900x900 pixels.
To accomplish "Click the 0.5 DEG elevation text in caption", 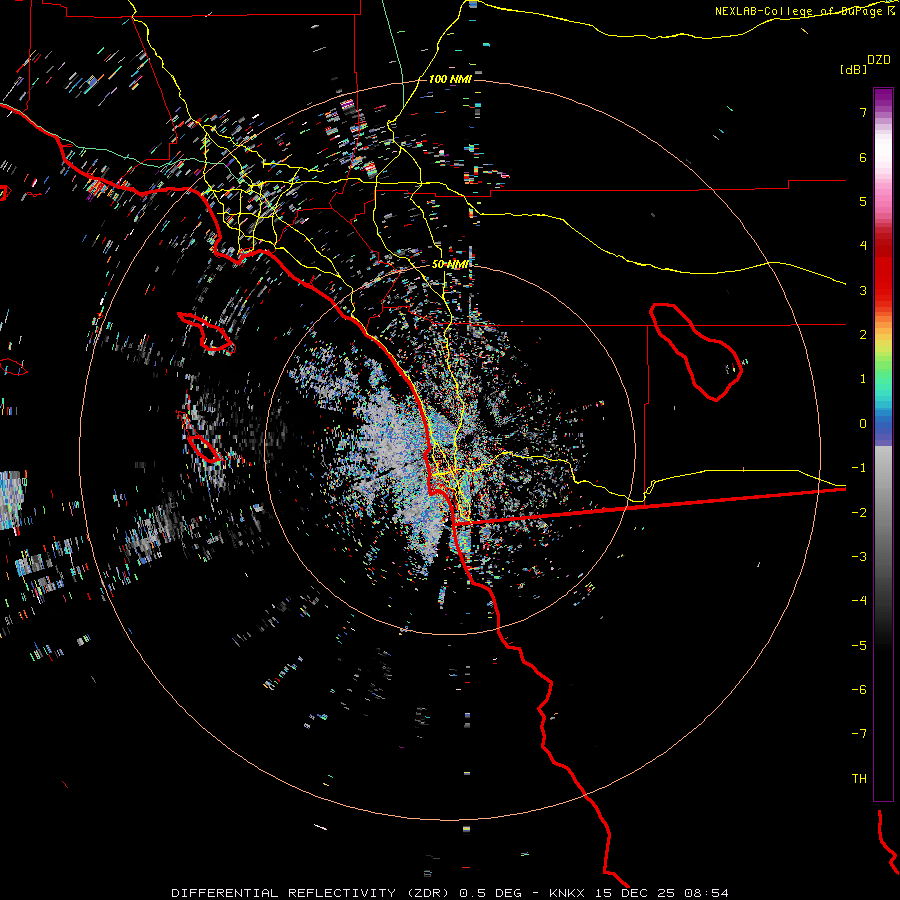I will pos(490,893).
